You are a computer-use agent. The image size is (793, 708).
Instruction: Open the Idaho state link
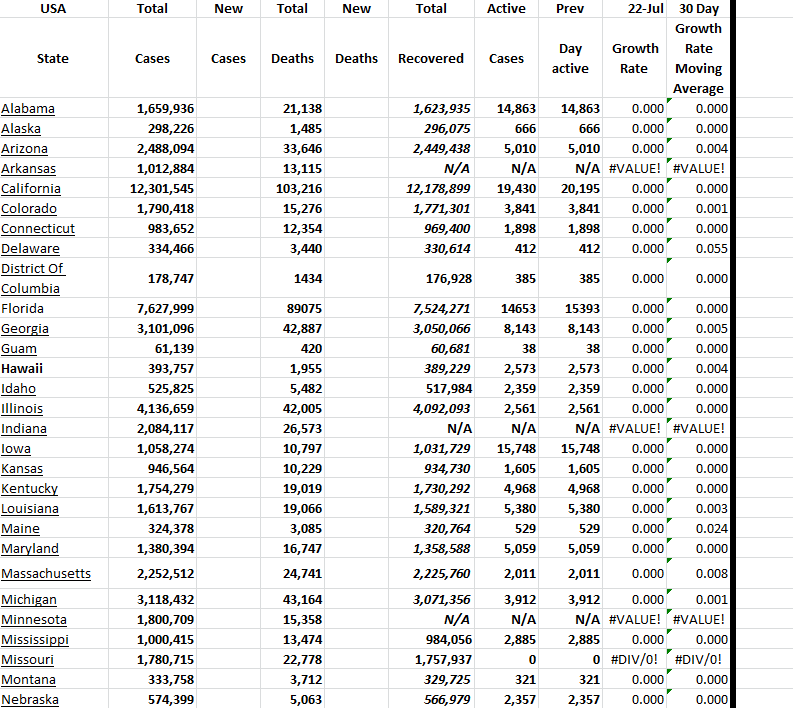click(x=18, y=388)
